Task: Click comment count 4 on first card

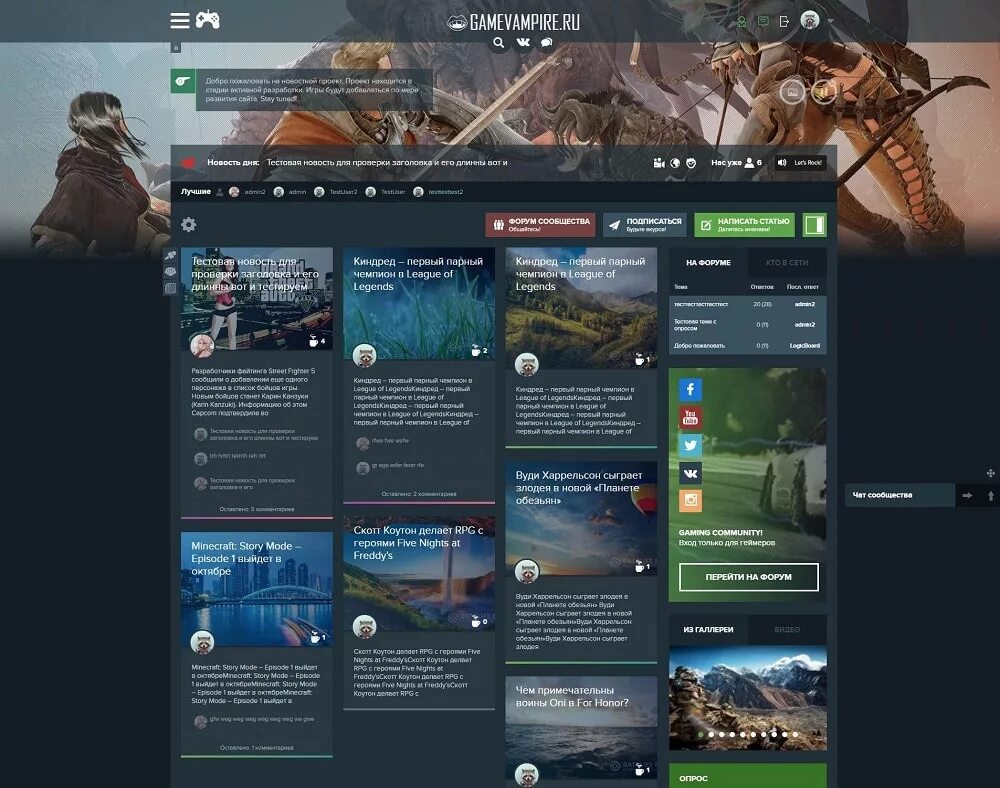Action: pos(317,340)
